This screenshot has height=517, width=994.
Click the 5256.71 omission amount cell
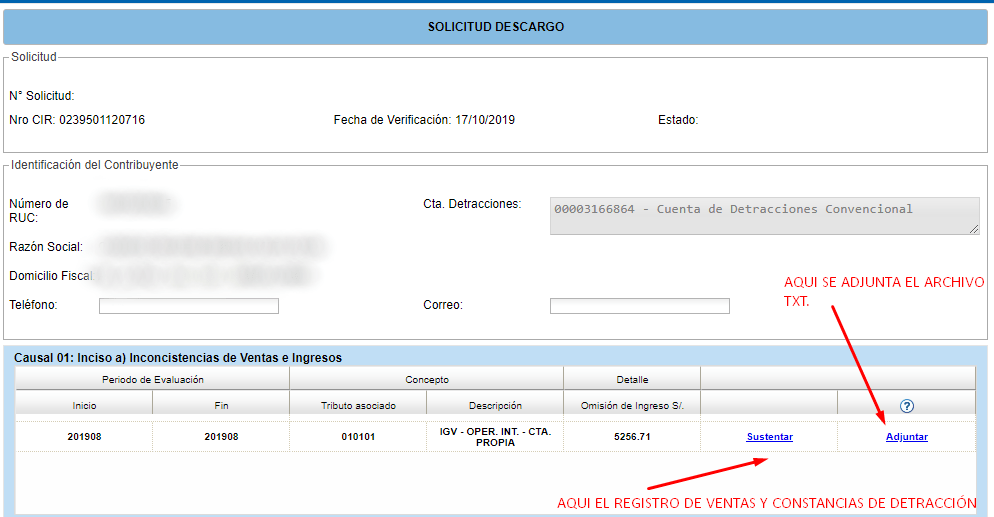pyautogui.click(x=632, y=437)
